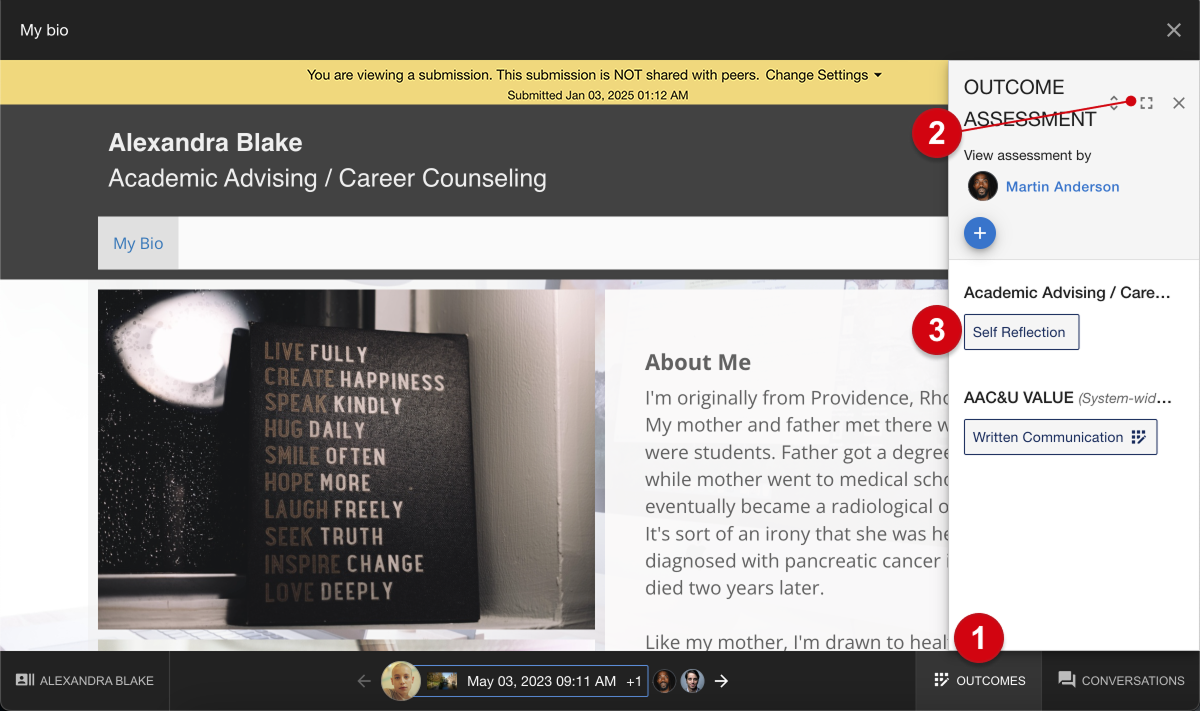Click the Alexandra Blake portfolio title
This screenshot has width=1200, height=711.
205,143
